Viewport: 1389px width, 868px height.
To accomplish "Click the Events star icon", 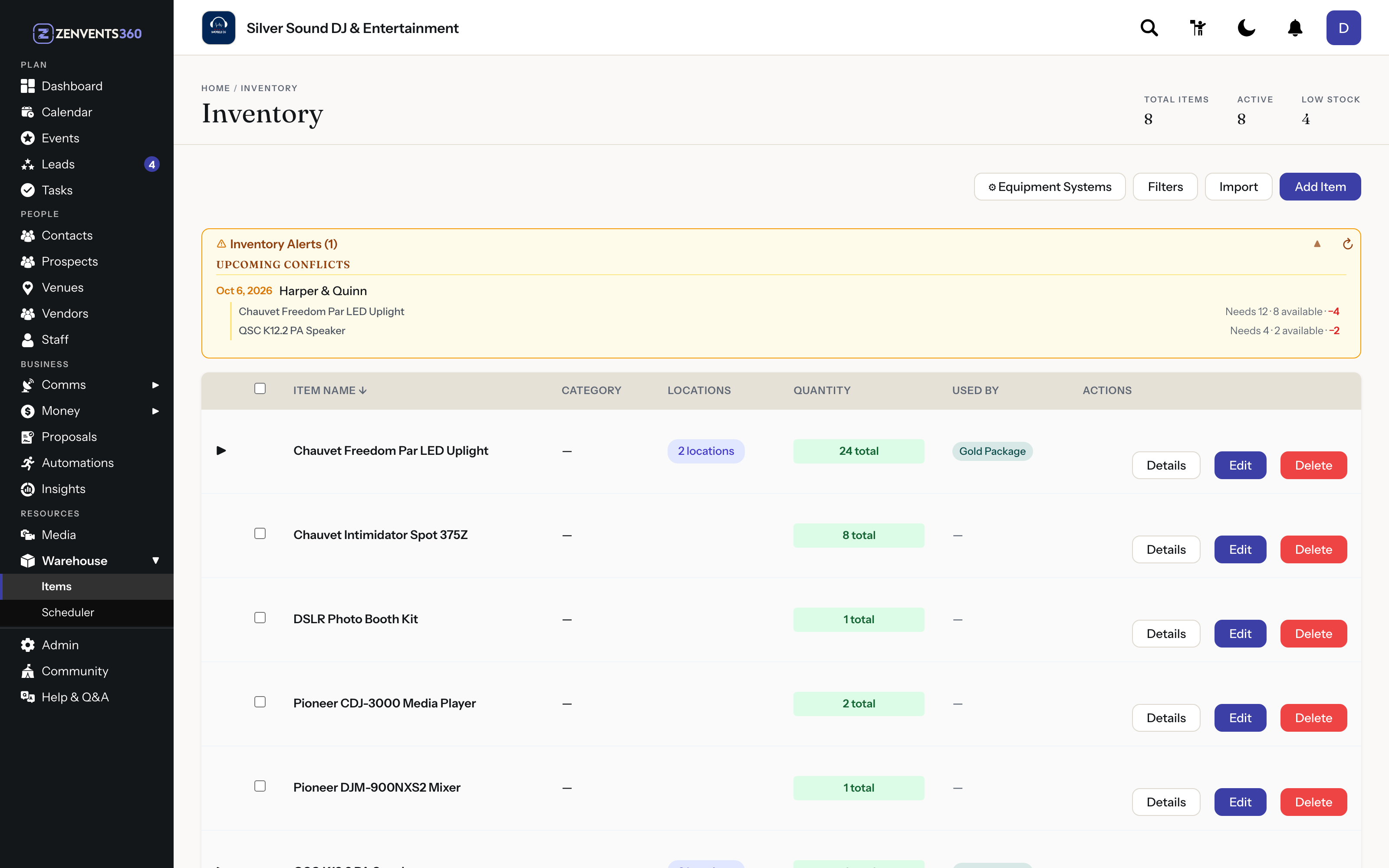I will [27, 138].
